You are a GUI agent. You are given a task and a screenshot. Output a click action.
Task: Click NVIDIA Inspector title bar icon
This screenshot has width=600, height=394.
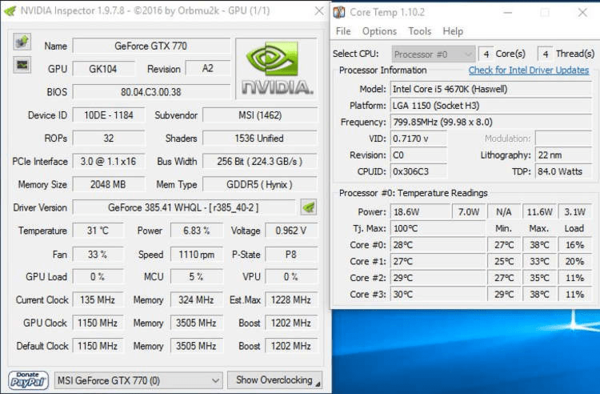click(x=10, y=11)
